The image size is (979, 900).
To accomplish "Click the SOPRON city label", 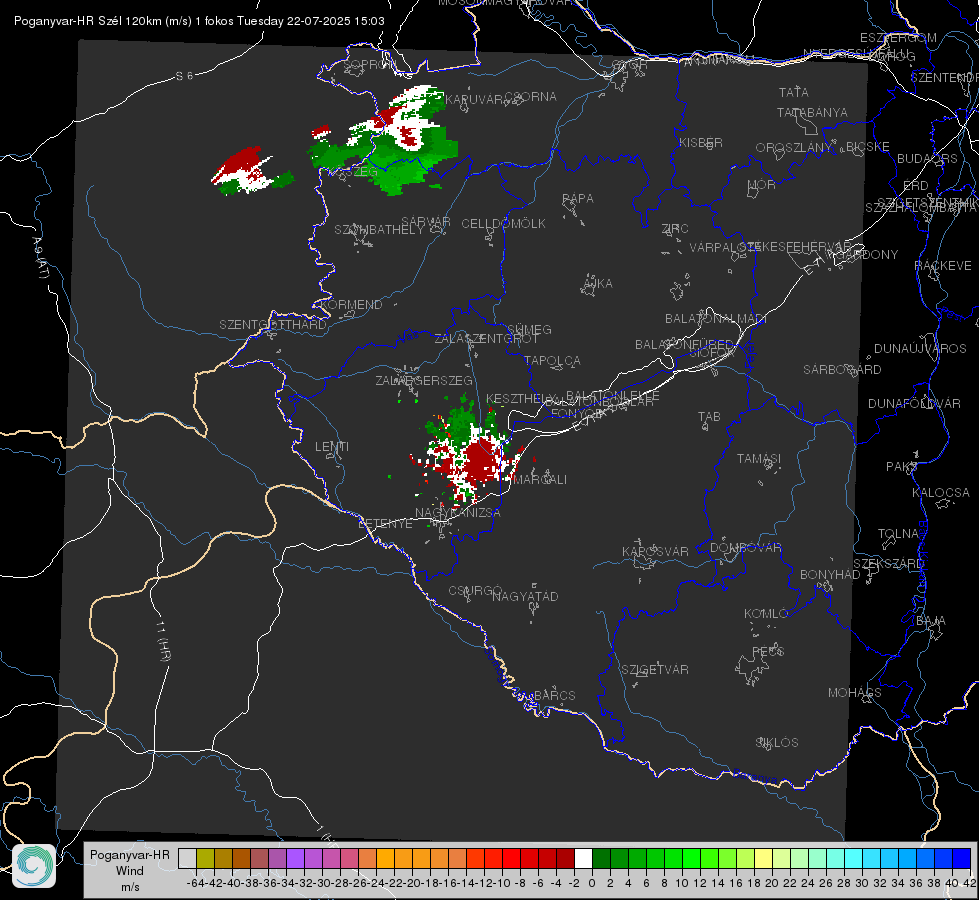I will click(369, 64).
